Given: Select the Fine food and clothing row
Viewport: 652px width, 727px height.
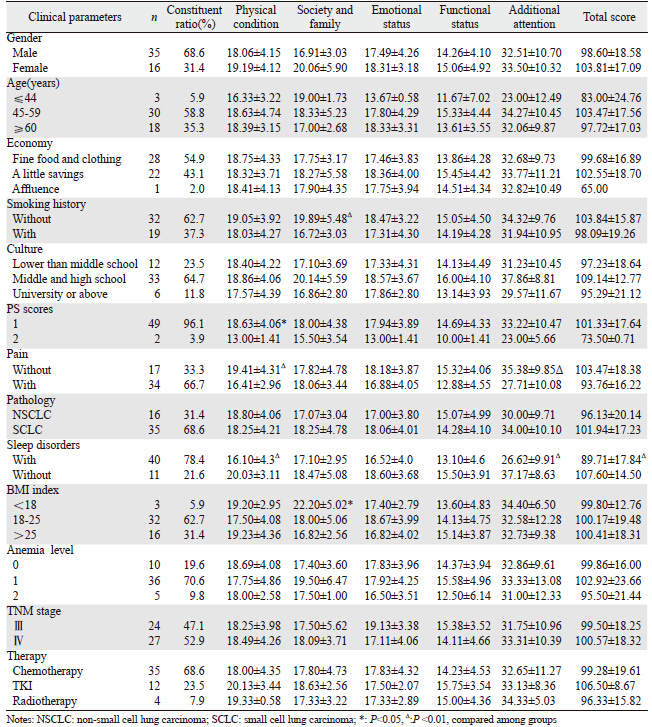Looking at the screenshot, I should (66, 160).
